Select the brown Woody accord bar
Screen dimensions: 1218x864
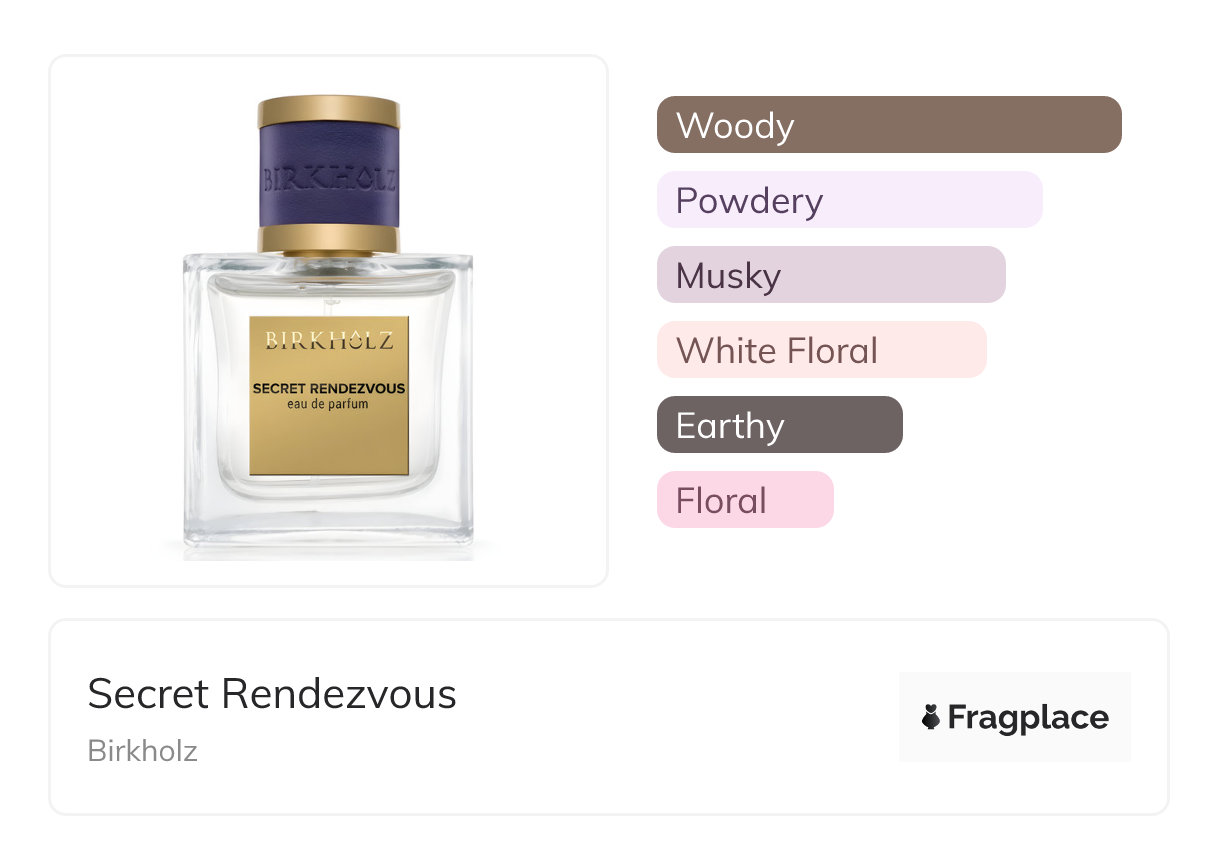(x=888, y=125)
